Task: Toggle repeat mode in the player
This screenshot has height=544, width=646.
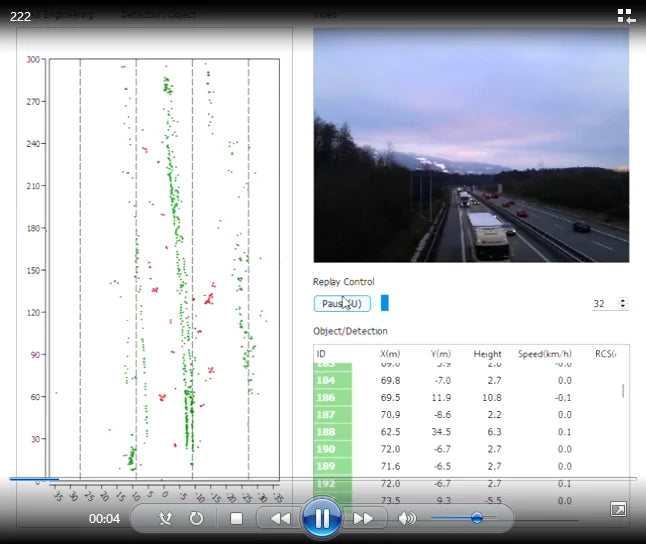Action: click(x=197, y=518)
